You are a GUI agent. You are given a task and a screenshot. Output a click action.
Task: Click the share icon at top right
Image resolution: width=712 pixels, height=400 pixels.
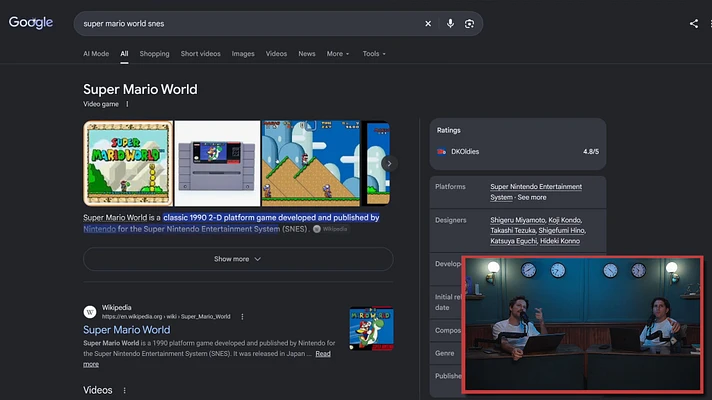click(x=693, y=24)
